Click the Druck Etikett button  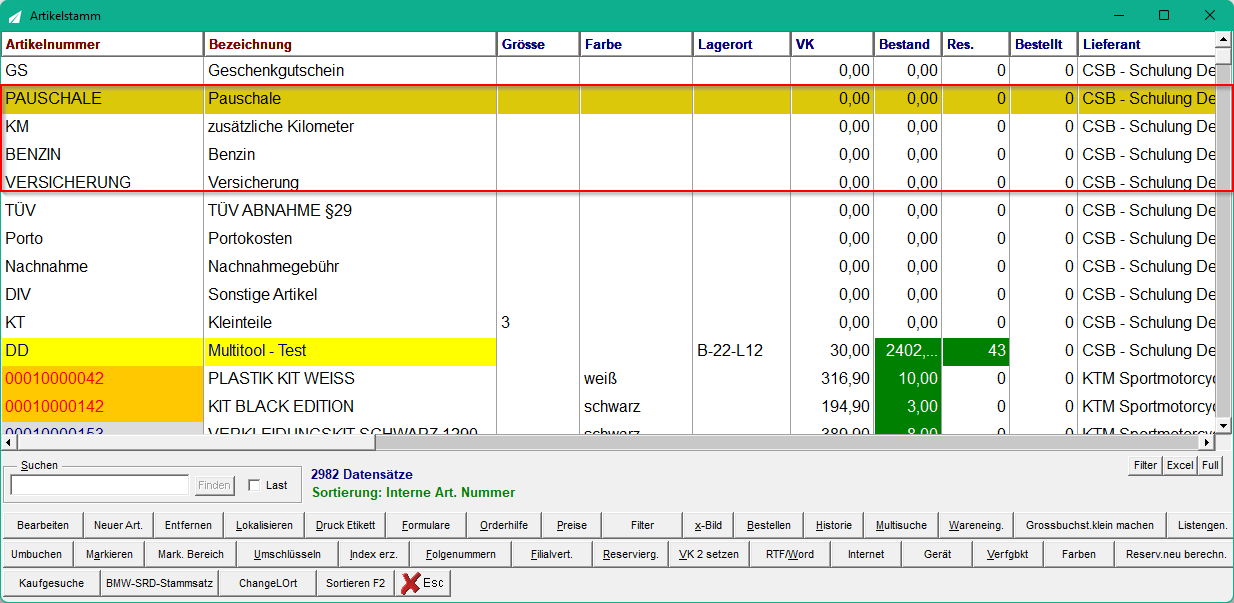coord(345,525)
